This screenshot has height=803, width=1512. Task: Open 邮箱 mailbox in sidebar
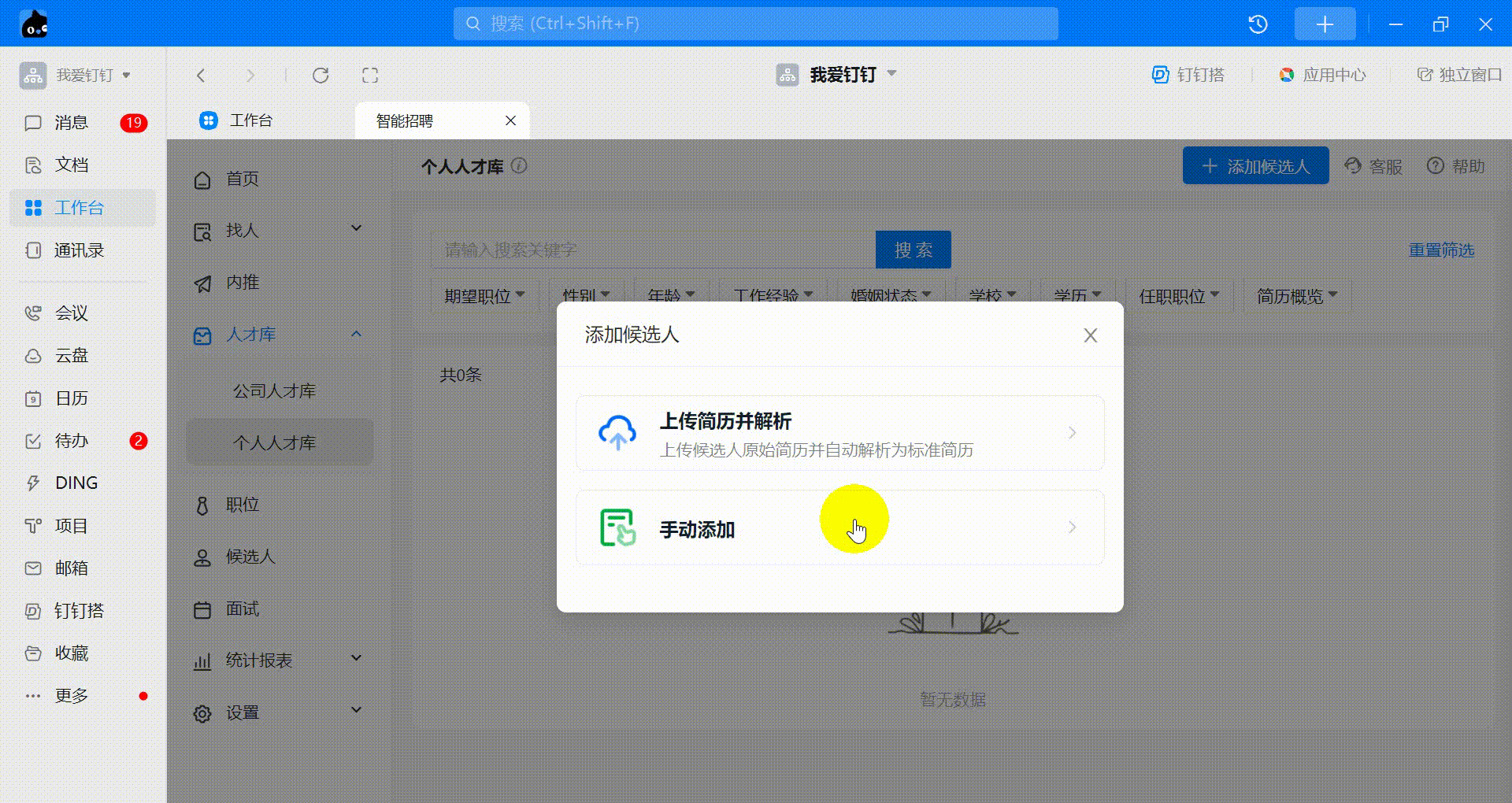click(71, 568)
